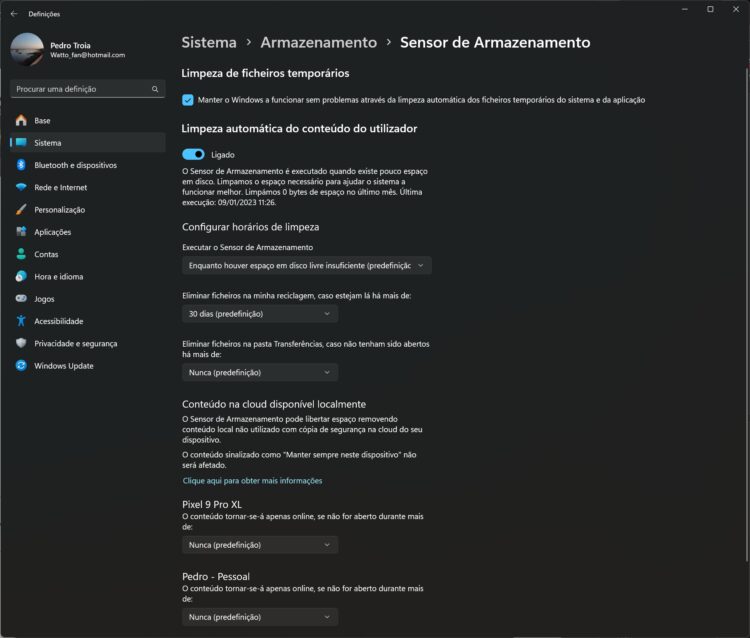This screenshot has height=638, width=750.
Task: Open Executar o Sensor de Armazenamento dropdown
Action: coord(306,266)
